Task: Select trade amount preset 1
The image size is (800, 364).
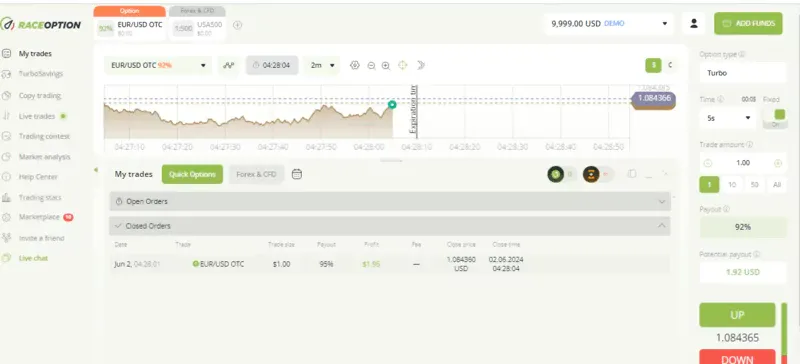Action: click(x=709, y=185)
